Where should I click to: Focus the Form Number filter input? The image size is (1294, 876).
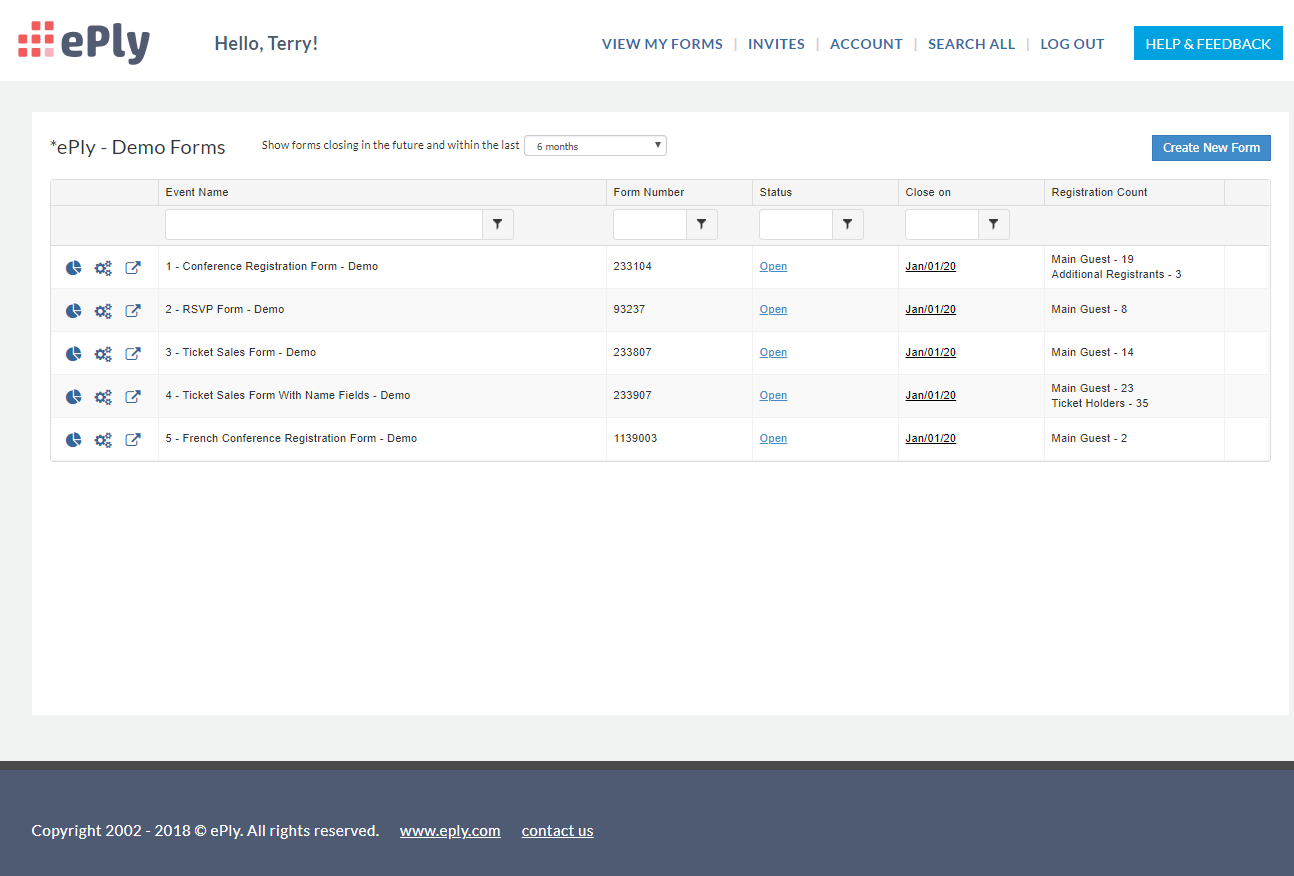pyautogui.click(x=650, y=225)
